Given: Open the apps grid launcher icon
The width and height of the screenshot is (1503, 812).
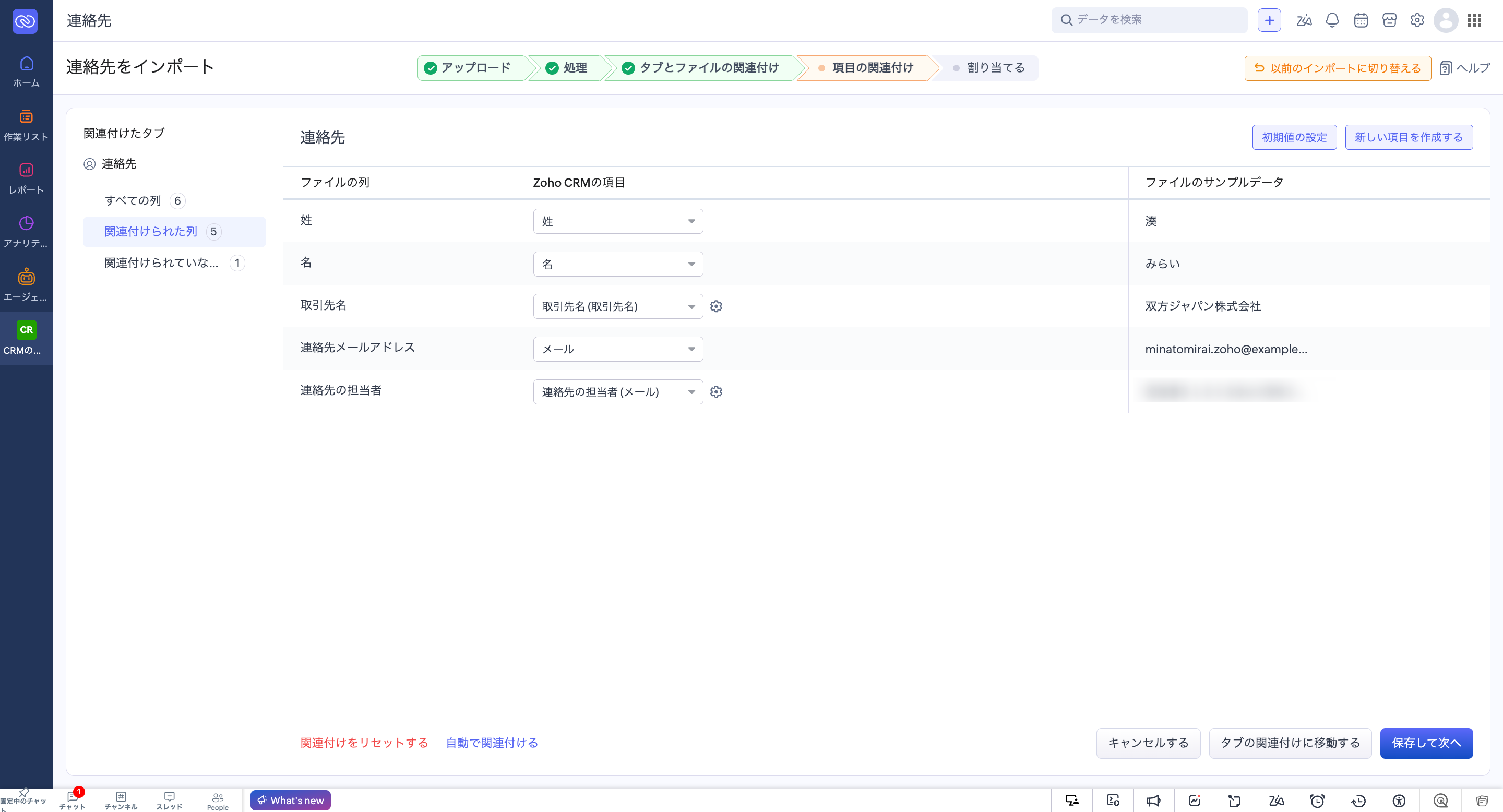Looking at the screenshot, I should point(1474,20).
